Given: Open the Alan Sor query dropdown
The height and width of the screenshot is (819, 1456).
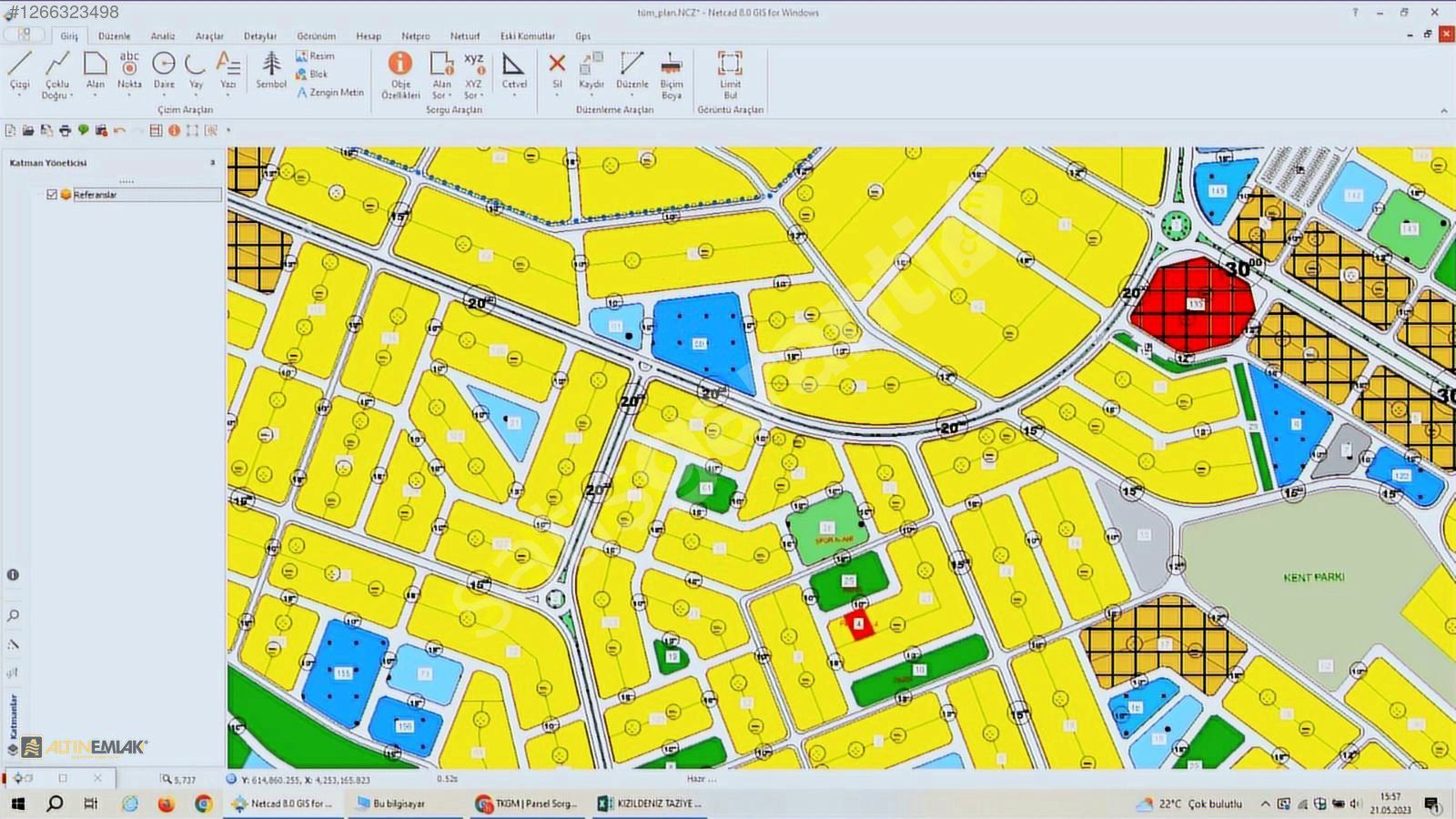Looking at the screenshot, I should click(441, 95).
